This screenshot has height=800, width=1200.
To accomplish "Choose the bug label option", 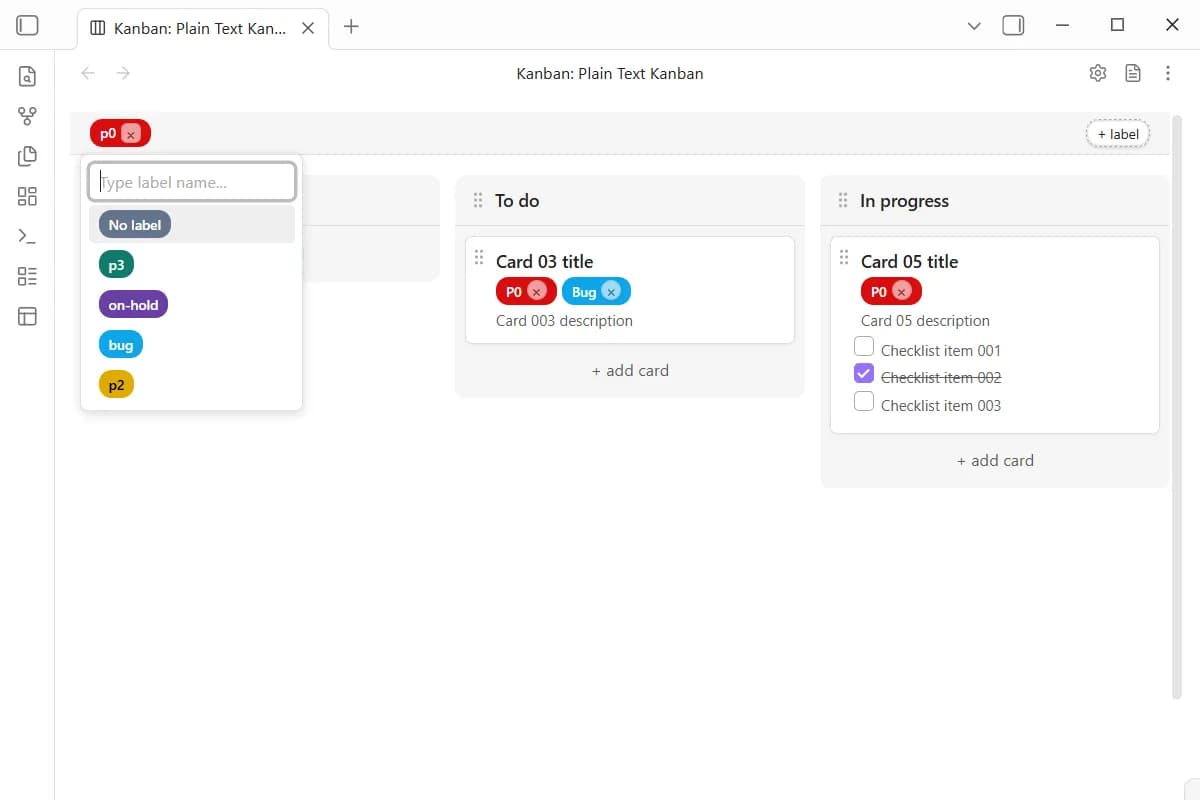I will click(x=121, y=345).
